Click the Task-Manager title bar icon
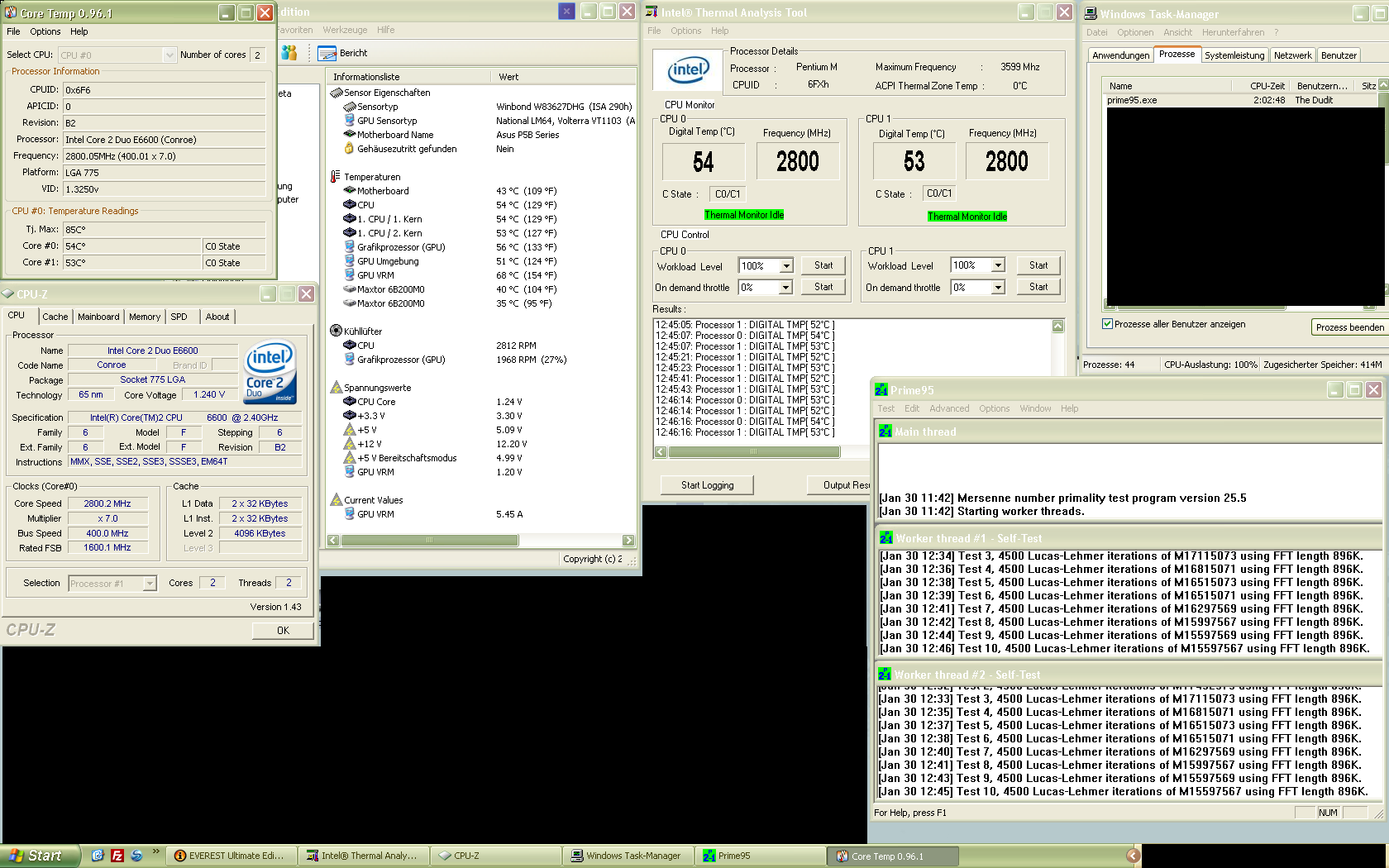This screenshot has height=868, width=1389. (1091, 14)
